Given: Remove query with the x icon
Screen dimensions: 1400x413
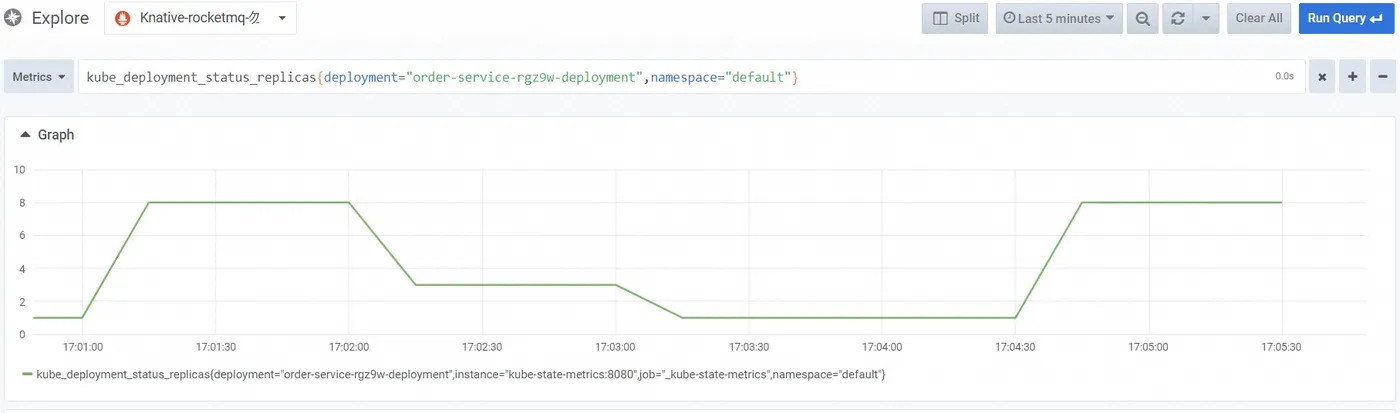Looking at the screenshot, I should [1321, 77].
